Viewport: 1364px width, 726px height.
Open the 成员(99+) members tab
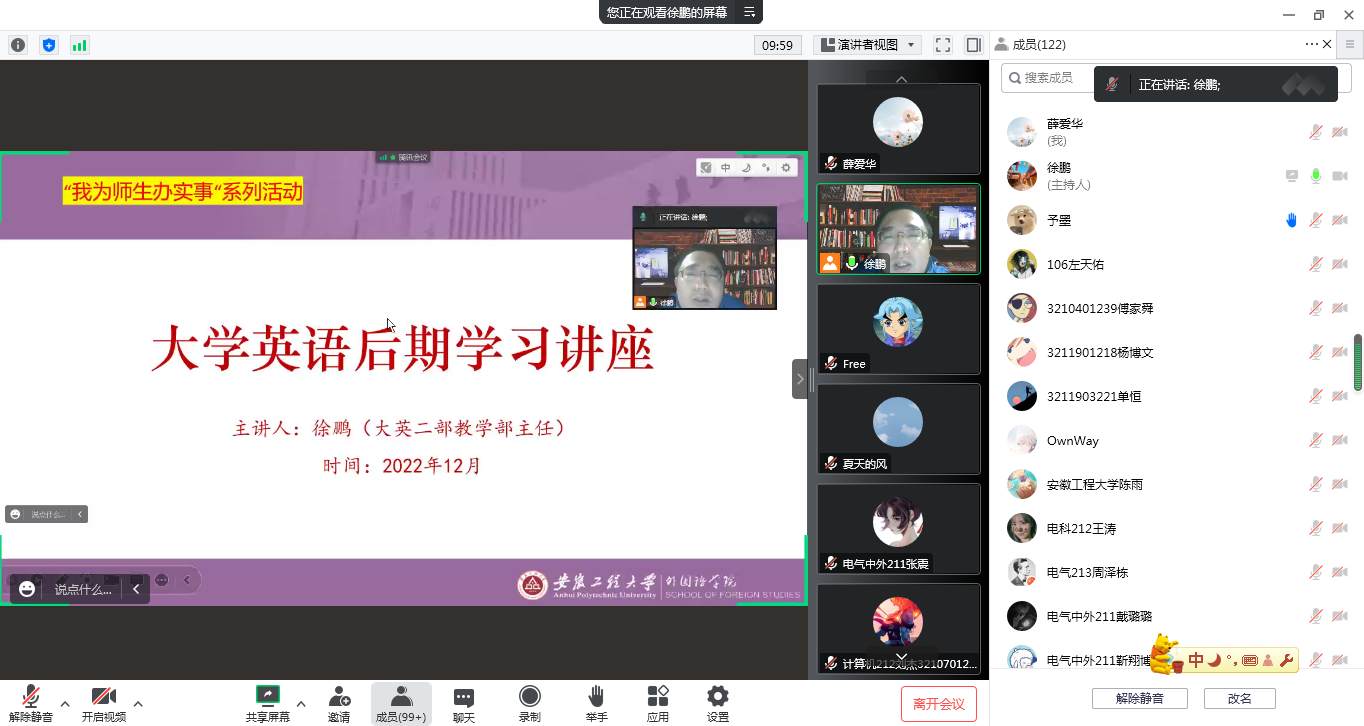tap(401, 703)
